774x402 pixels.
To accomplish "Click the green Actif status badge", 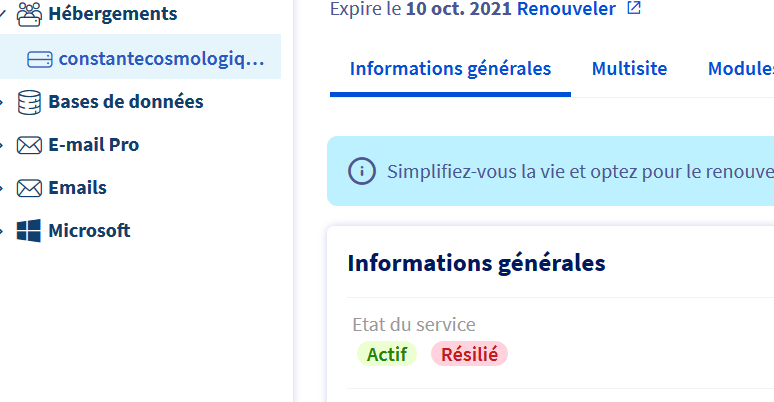I will [x=386, y=354].
